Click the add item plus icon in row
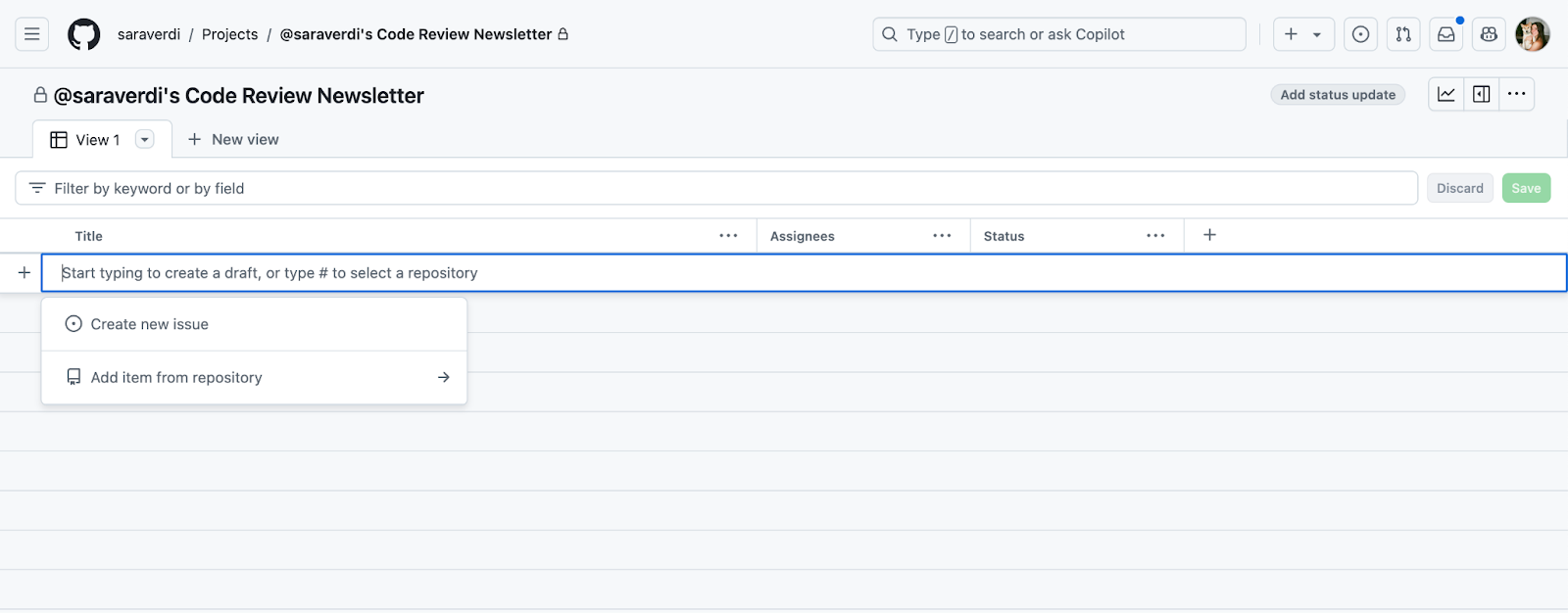This screenshot has height=613, width=1568. pos(24,273)
